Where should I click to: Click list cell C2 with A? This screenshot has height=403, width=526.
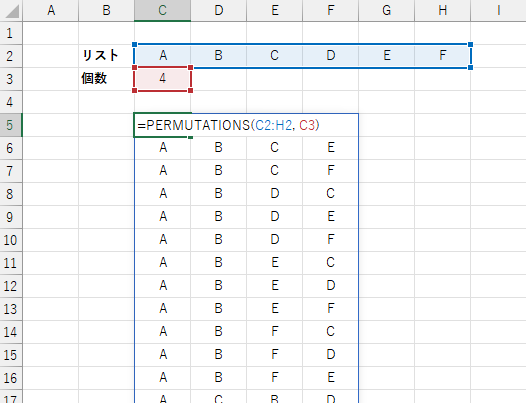pos(162,56)
